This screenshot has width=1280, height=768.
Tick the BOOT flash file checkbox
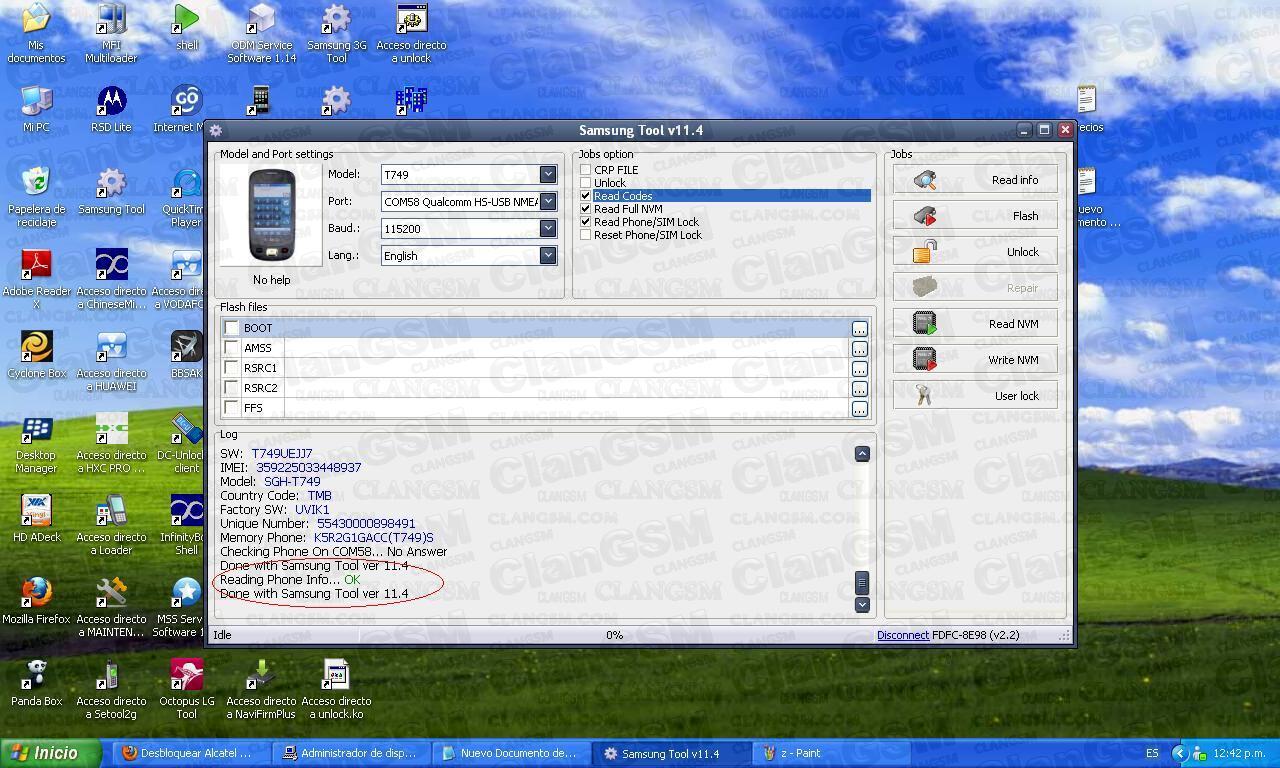[x=232, y=328]
